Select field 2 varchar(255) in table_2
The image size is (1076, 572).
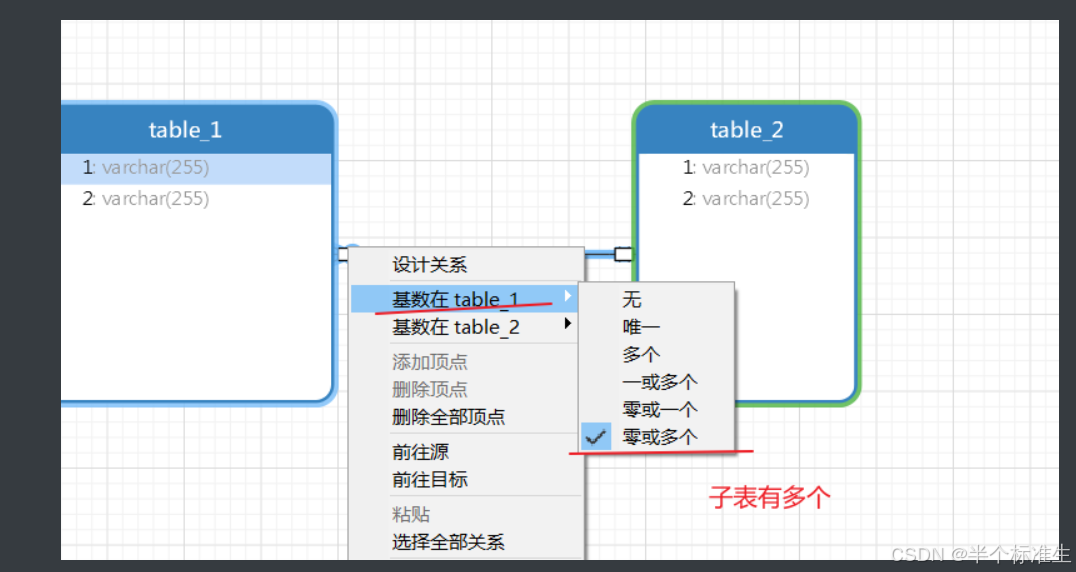click(x=746, y=199)
